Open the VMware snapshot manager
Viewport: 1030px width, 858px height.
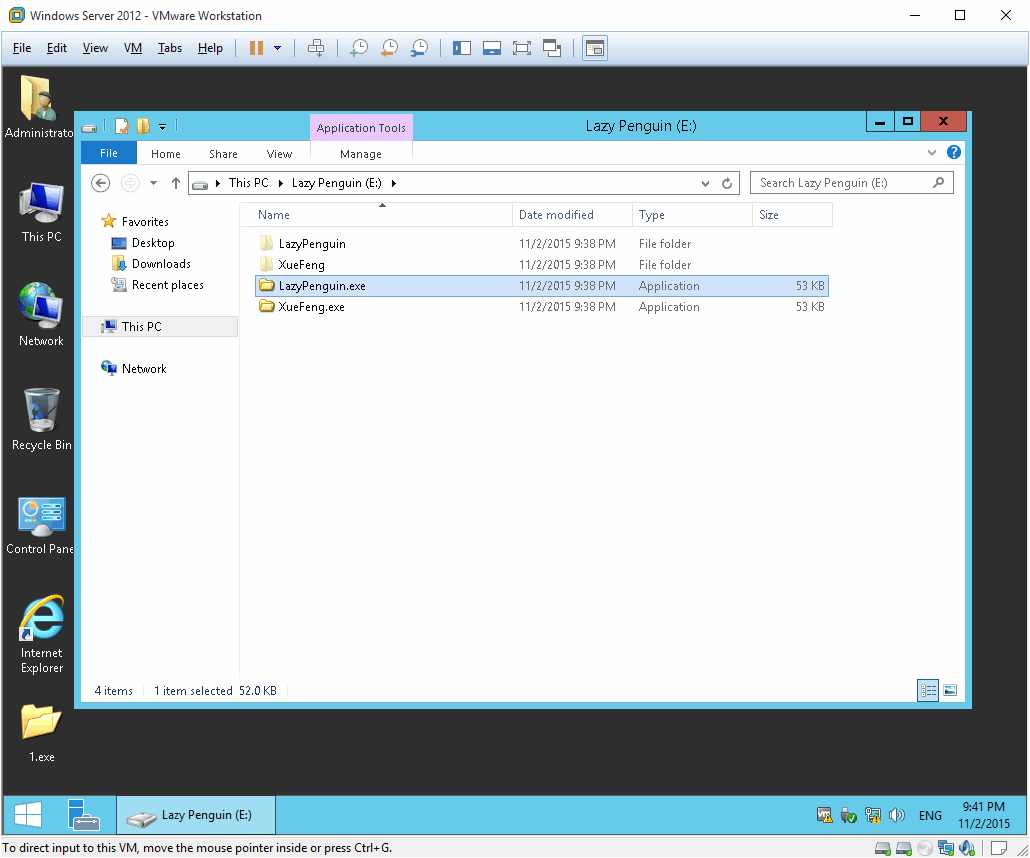[419, 48]
